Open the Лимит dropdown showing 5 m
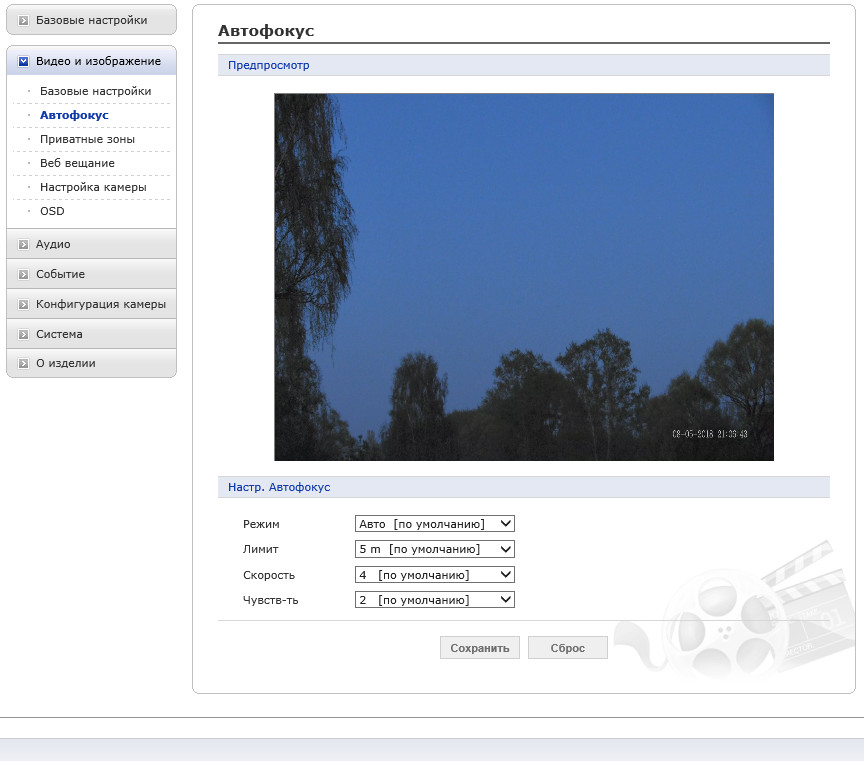The width and height of the screenshot is (864, 761). point(435,549)
